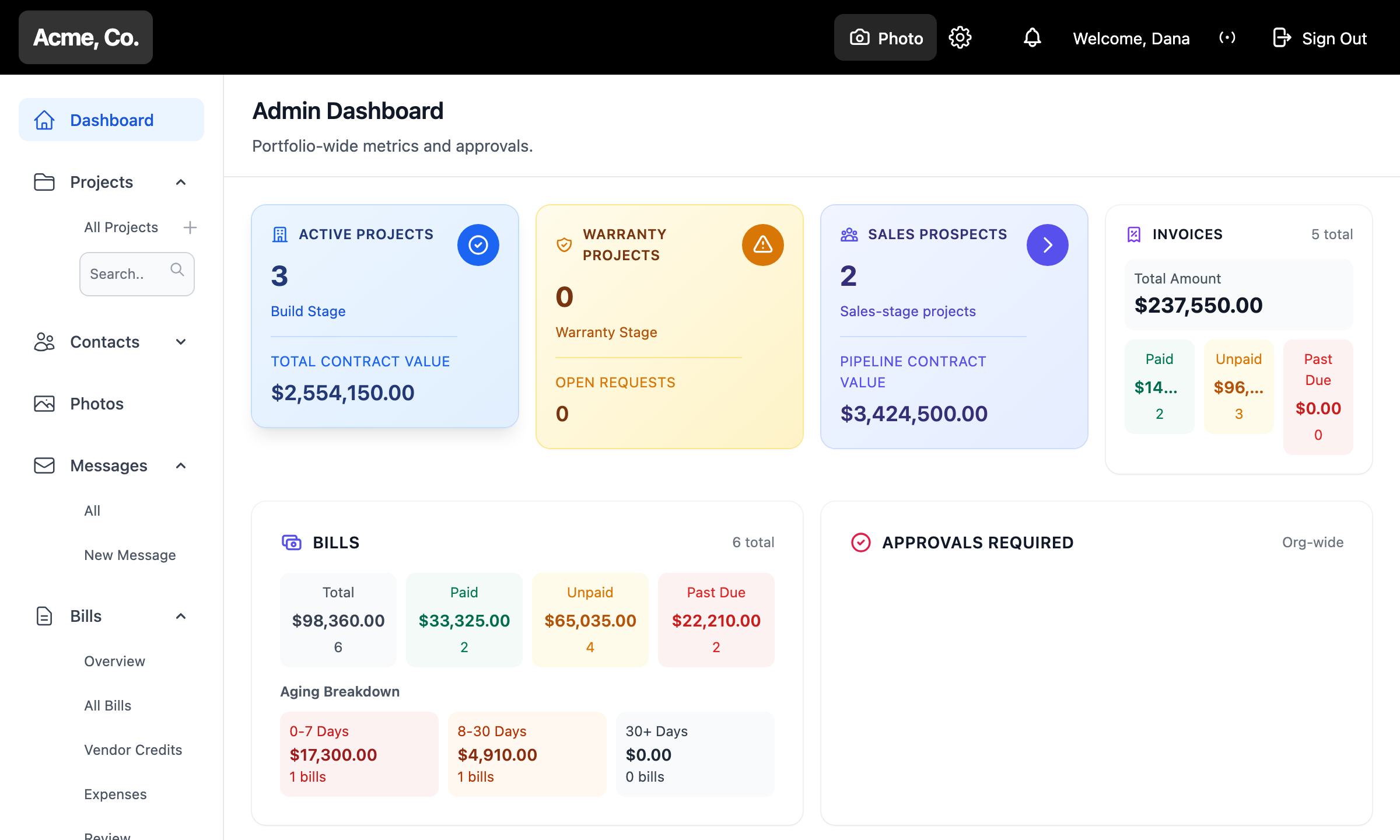This screenshot has width=1400, height=840.
Task: Click the Warranty Projects warning triangle icon
Action: click(763, 245)
